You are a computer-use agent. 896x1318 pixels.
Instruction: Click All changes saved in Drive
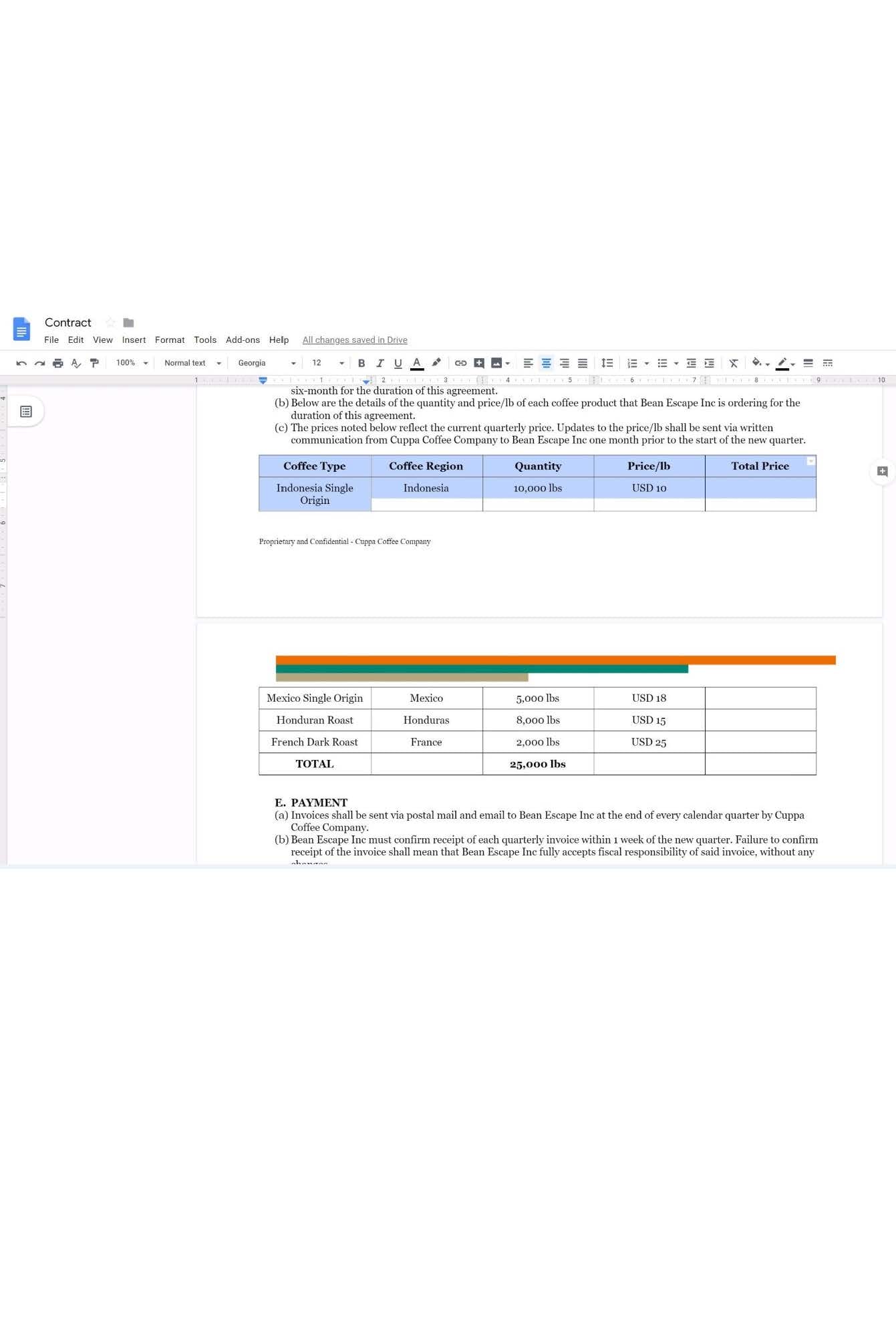pyautogui.click(x=355, y=340)
